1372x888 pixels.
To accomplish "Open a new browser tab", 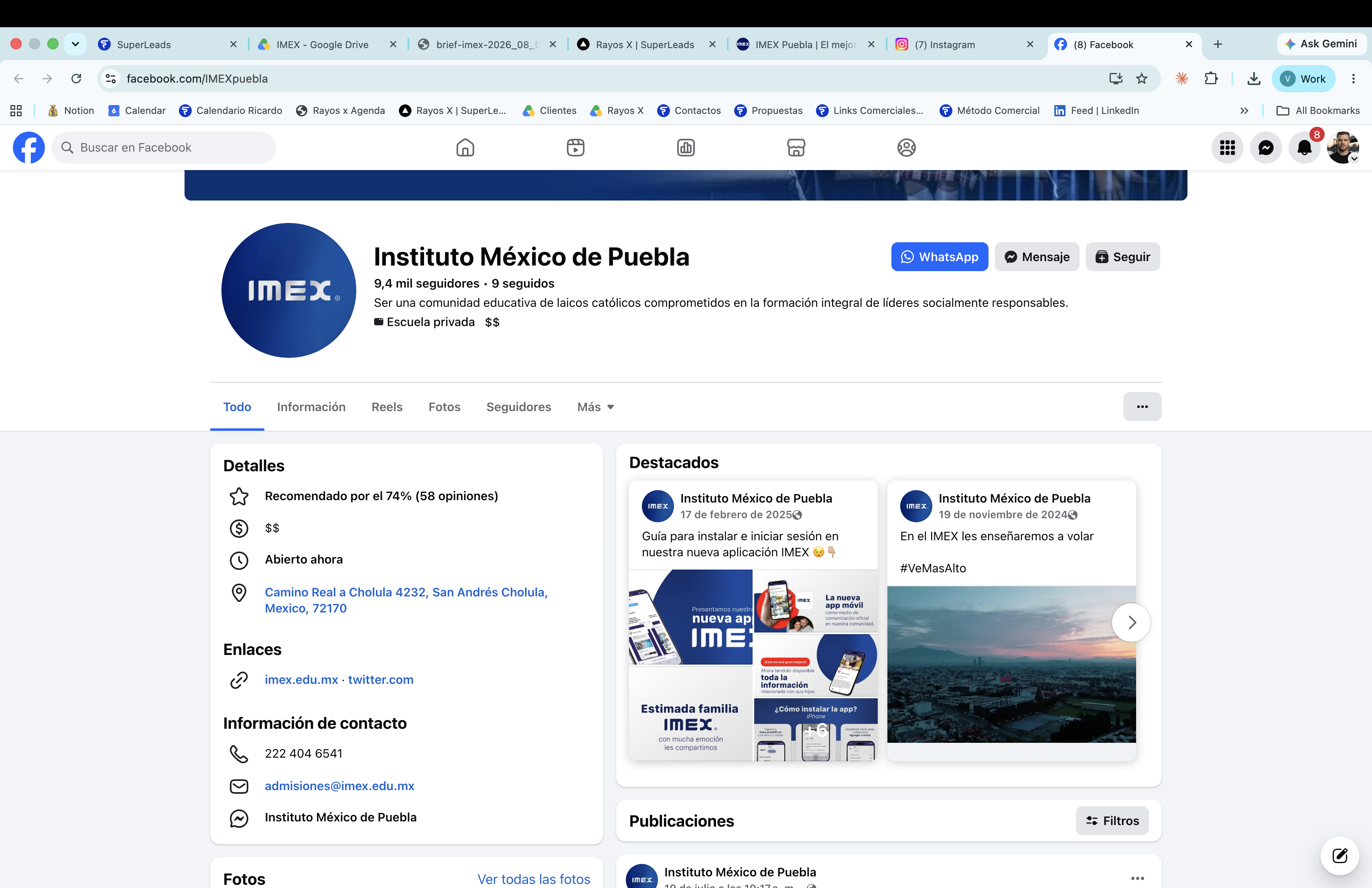I will point(1218,45).
